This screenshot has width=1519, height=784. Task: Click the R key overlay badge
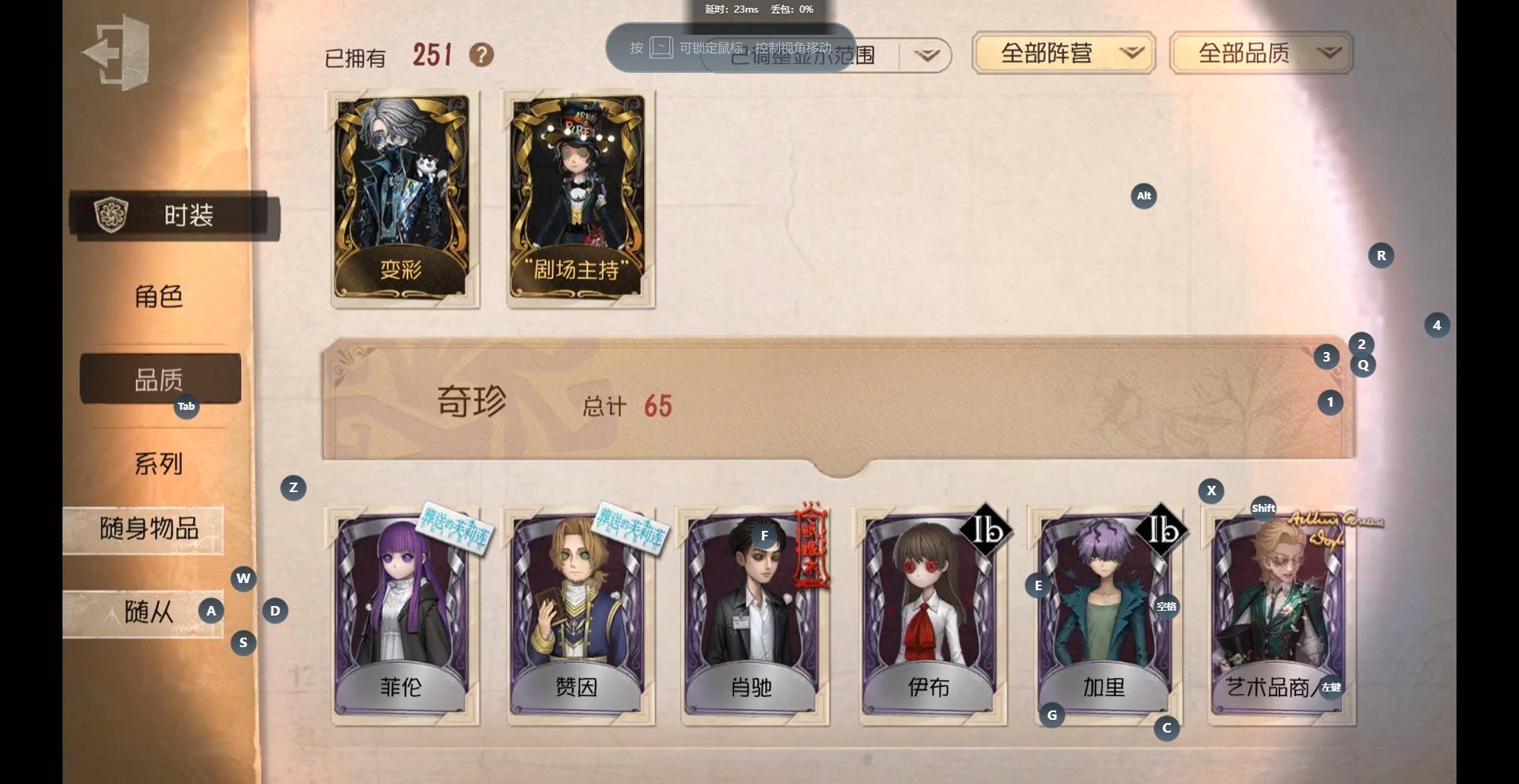click(1381, 256)
